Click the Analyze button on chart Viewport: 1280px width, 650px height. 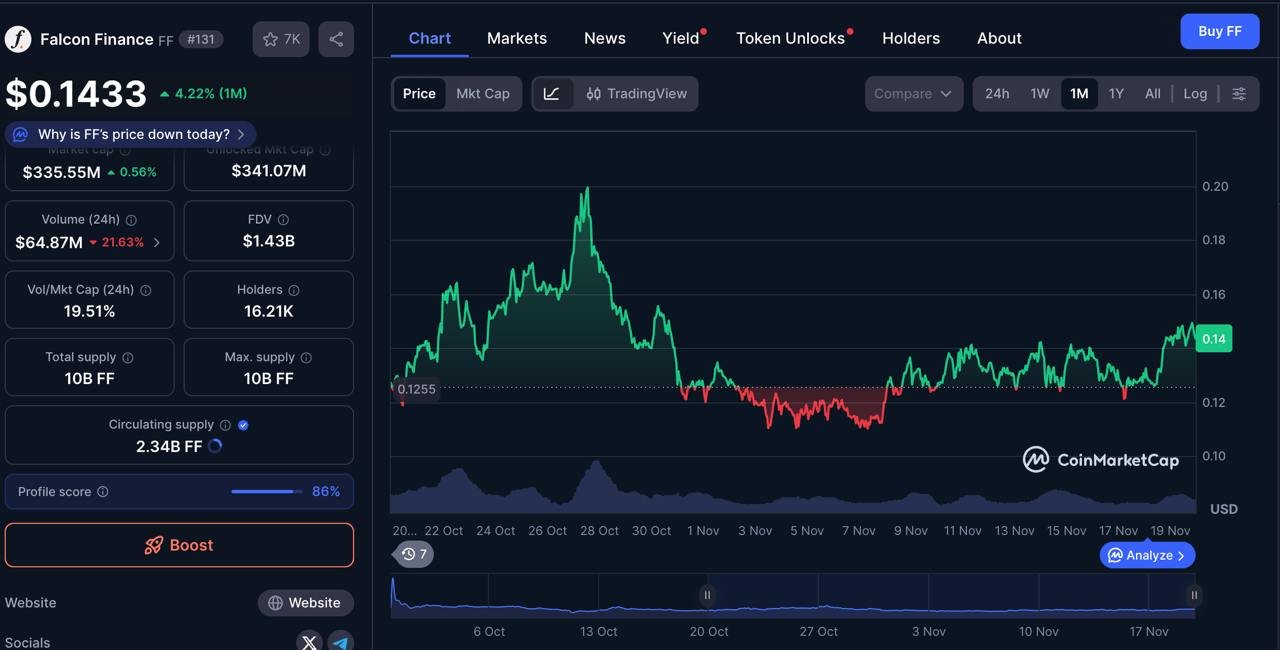(1147, 555)
